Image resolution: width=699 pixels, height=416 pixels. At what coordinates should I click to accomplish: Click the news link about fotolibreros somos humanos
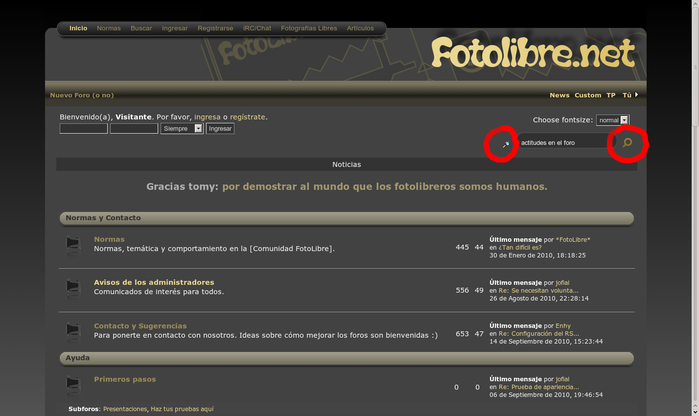pos(385,186)
